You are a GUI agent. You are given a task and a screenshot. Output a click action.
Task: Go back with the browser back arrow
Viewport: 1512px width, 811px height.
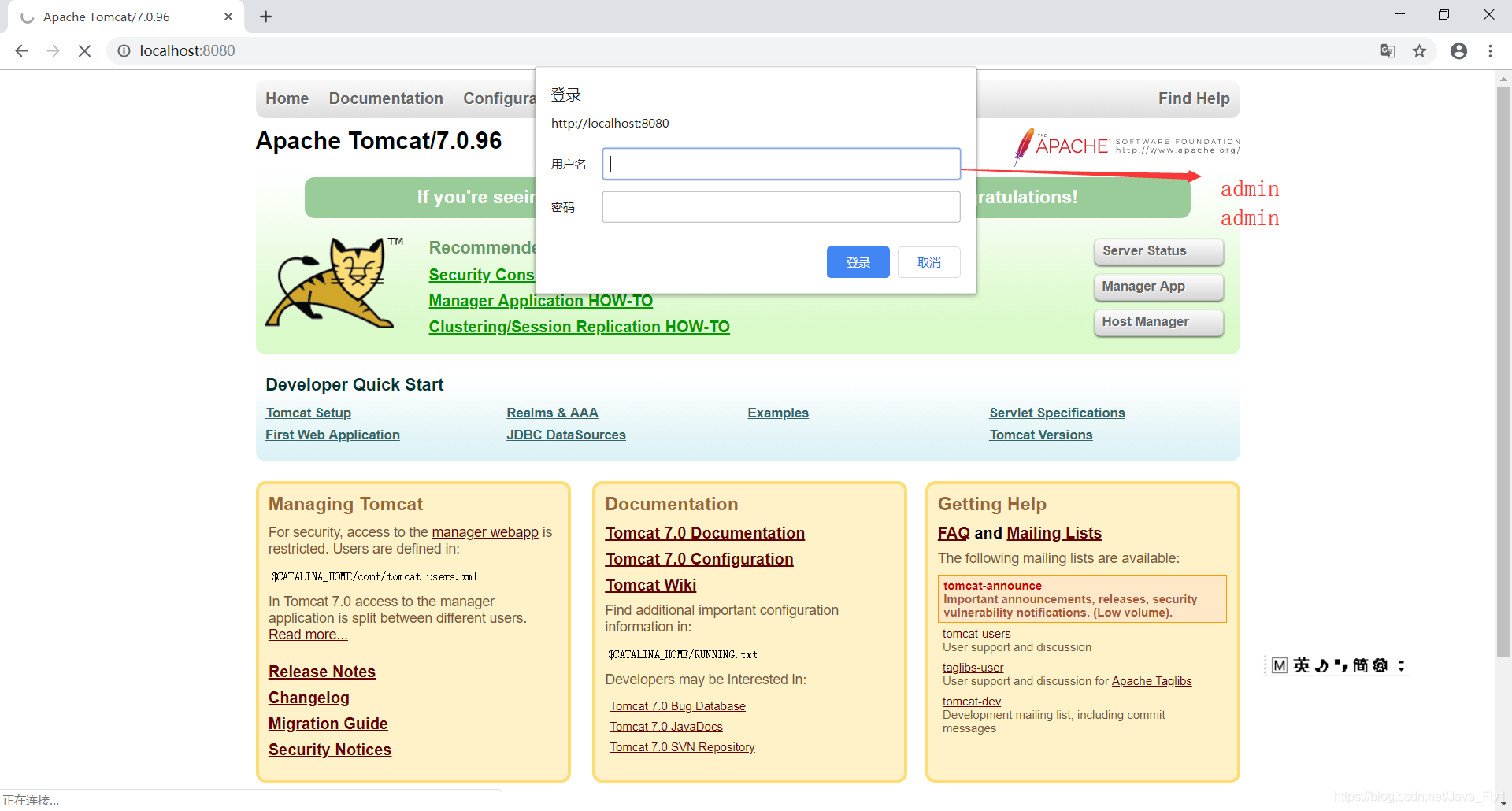click(21, 51)
